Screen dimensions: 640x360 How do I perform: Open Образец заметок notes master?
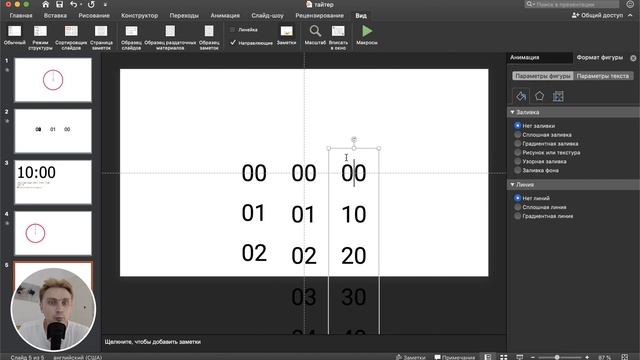209,38
